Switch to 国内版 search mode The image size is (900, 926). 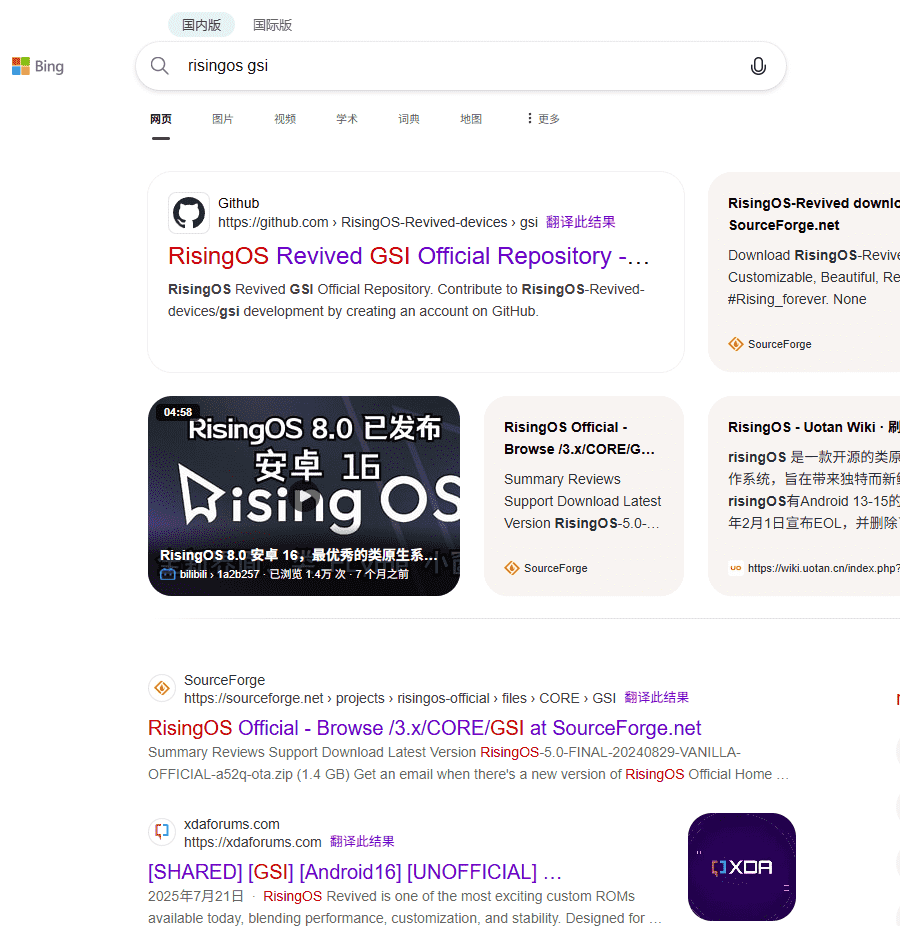pyautogui.click(x=201, y=25)
